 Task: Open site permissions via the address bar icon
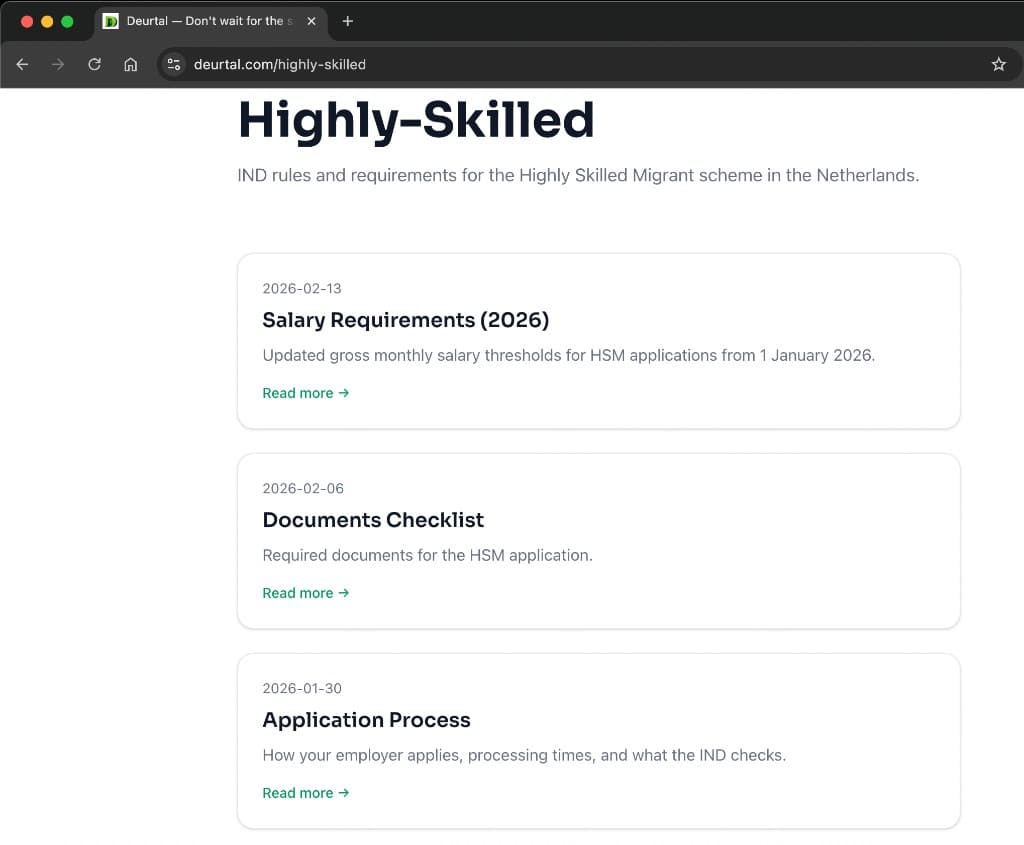point(172,64)
